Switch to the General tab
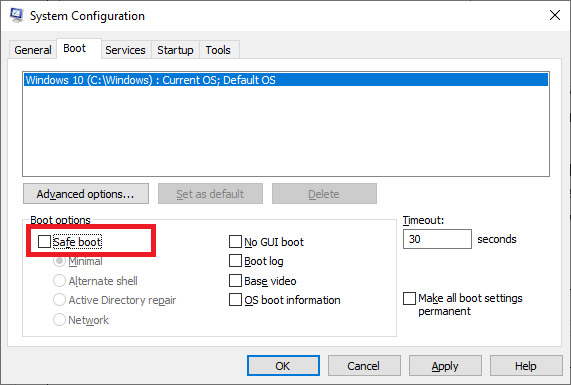The image size is (571, 385). click(x=33, y=50)
